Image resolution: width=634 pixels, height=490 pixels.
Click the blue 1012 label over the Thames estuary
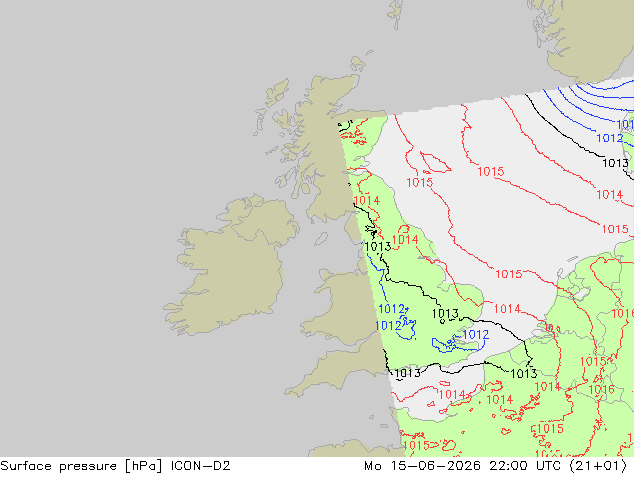476,334
